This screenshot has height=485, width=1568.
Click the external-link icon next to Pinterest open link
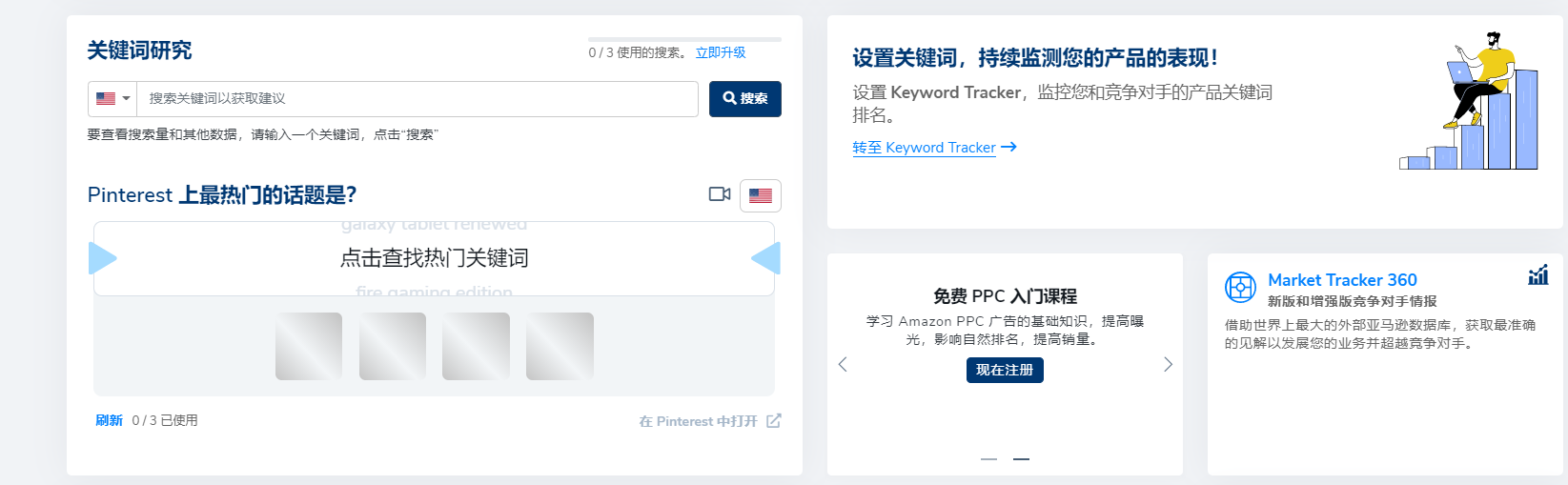pos(773,420)
